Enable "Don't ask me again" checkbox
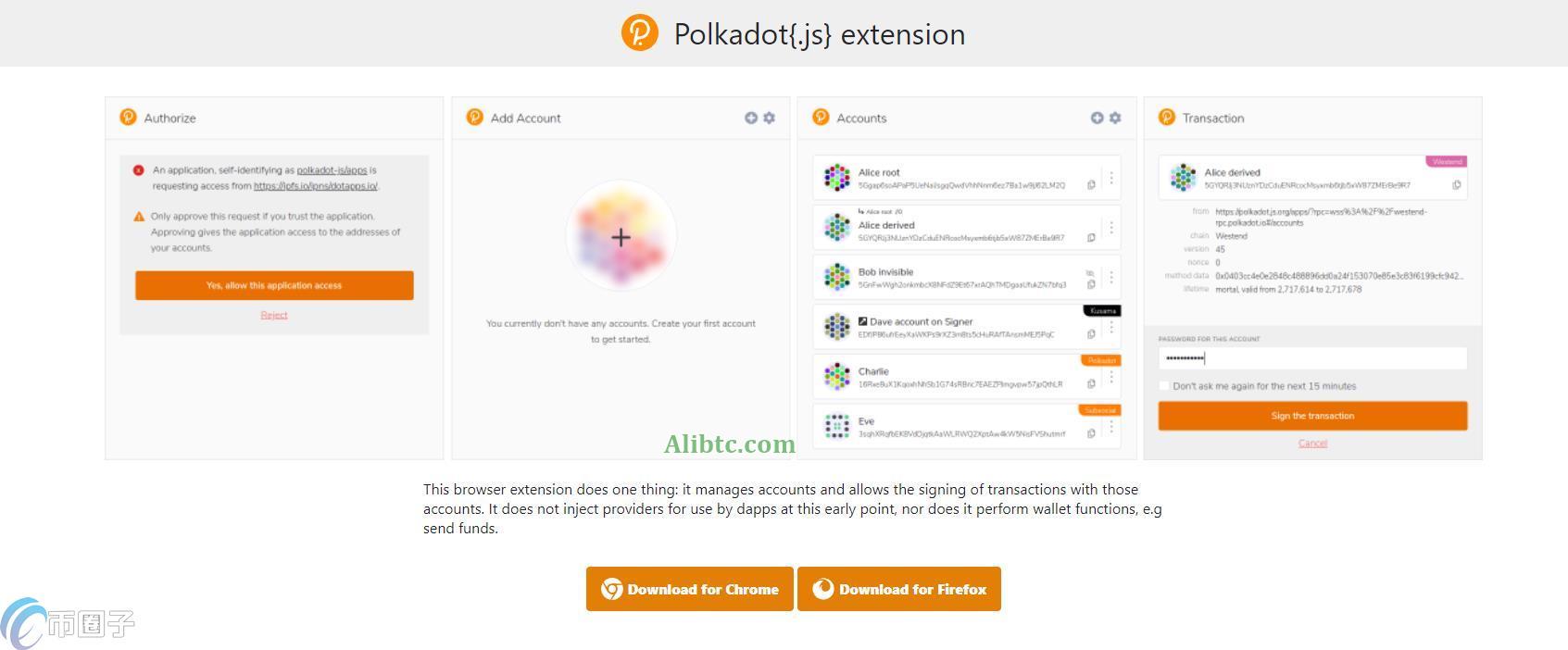Viewport: 1568px width, 650px height. [1164, 386]
